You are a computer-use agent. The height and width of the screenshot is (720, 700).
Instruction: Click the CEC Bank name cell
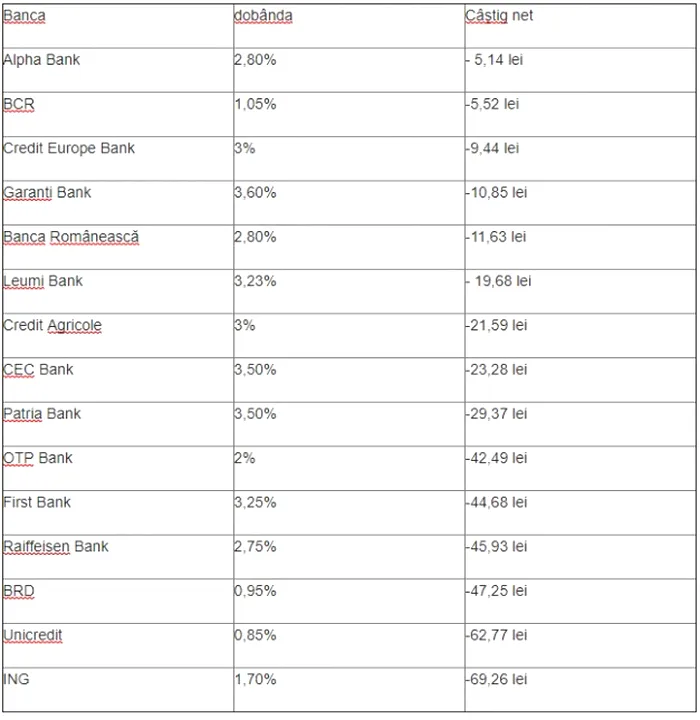pyautogui.click(x=39, y=369)
